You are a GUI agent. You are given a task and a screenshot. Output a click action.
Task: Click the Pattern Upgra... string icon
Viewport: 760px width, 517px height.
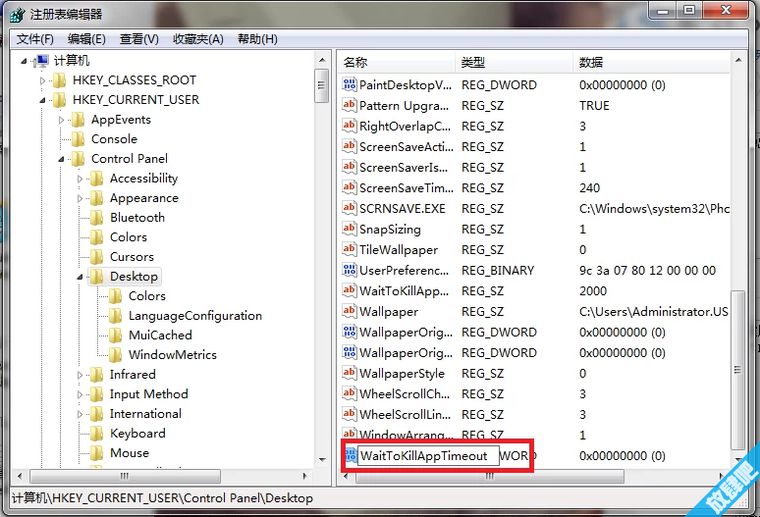(349, 105)
